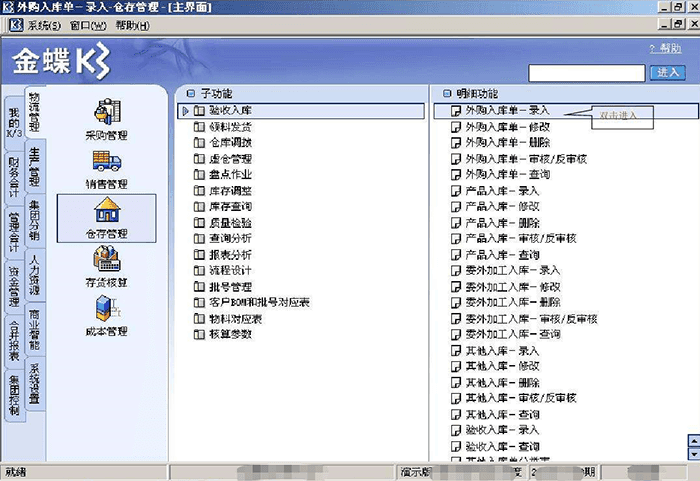Select 查询分析 in 子功能 list

tap(230, 238)
